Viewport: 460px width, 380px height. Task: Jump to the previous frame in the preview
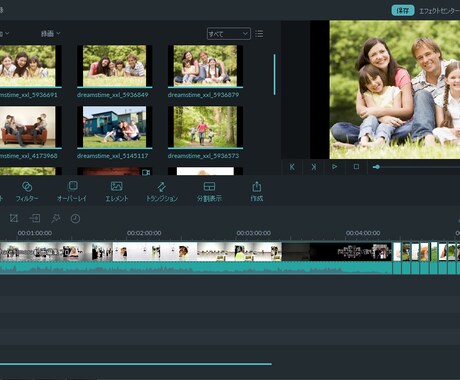pos(292,167)
